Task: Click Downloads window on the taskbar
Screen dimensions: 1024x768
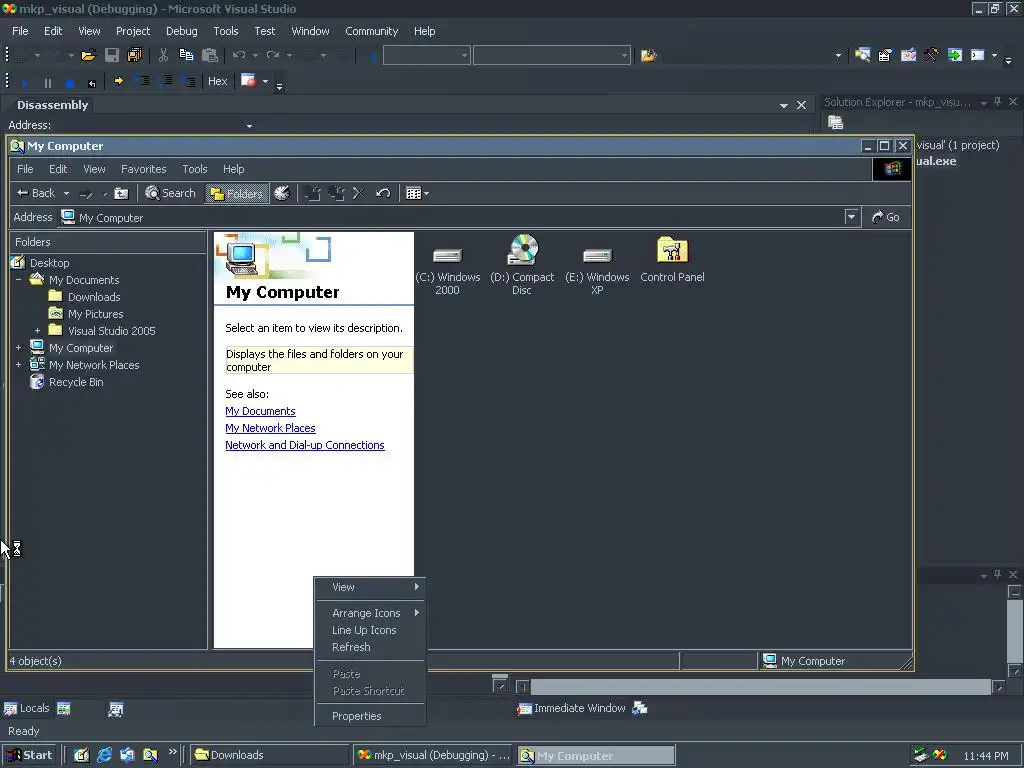Action: tap(270, 755)
